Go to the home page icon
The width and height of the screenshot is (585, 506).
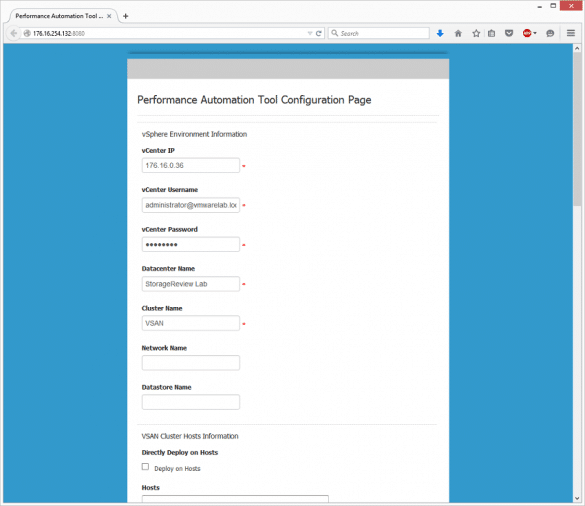458,33
